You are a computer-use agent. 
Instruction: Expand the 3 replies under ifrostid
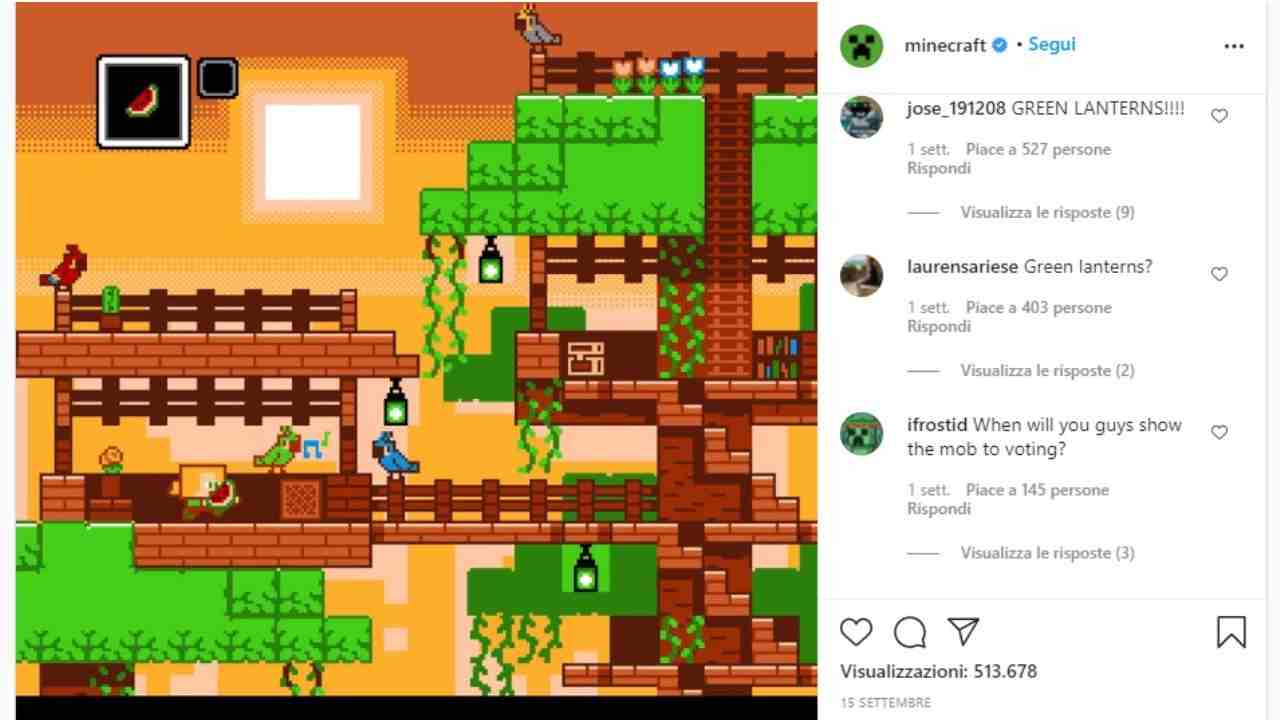(x=1047, y=552)
